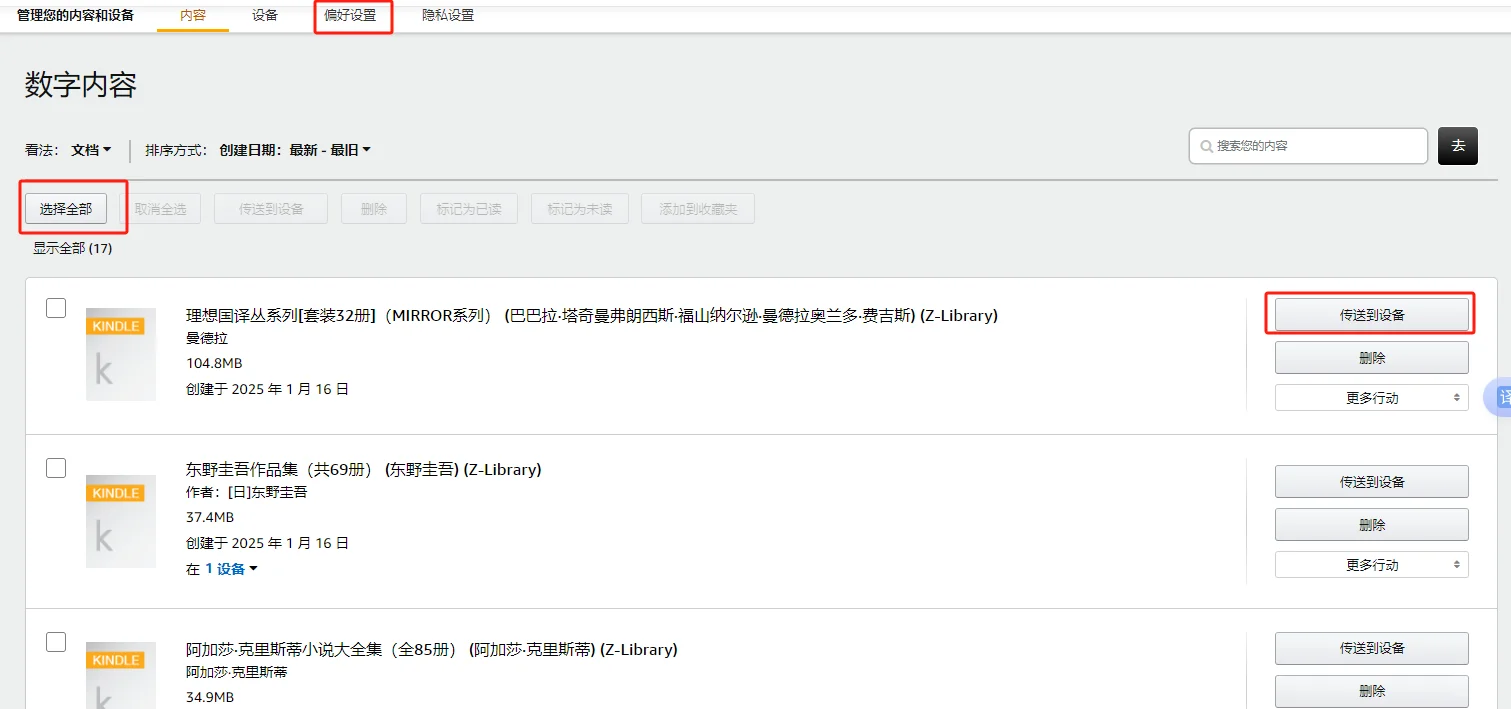Click the 去 search button
This screenshot has height=709, width=1511.
coord(1458,146)
